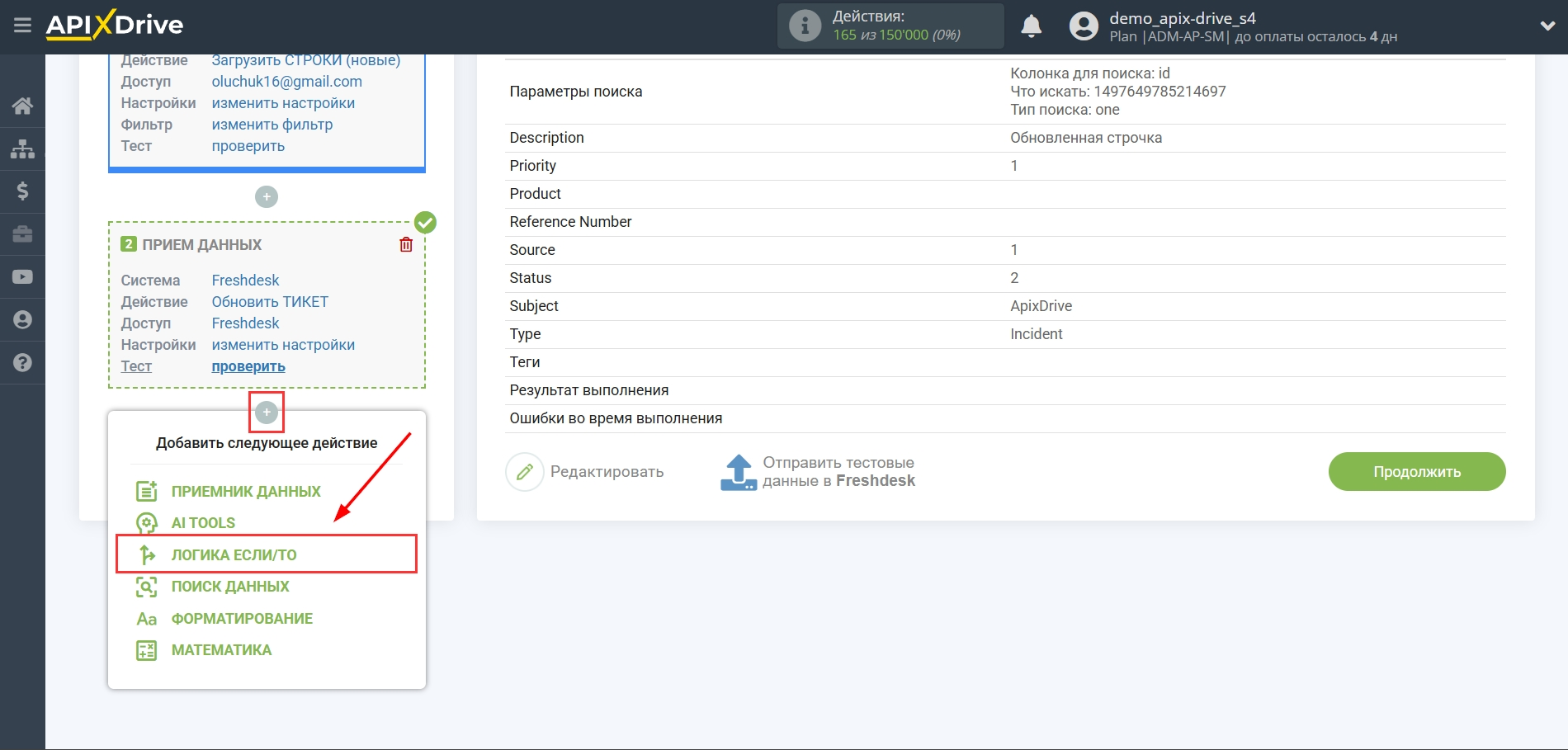Image resolution: width=1568 pixels, height=750 pixels.
Task: Click the green Продолжить button
Action: [x=1417, y=472]
